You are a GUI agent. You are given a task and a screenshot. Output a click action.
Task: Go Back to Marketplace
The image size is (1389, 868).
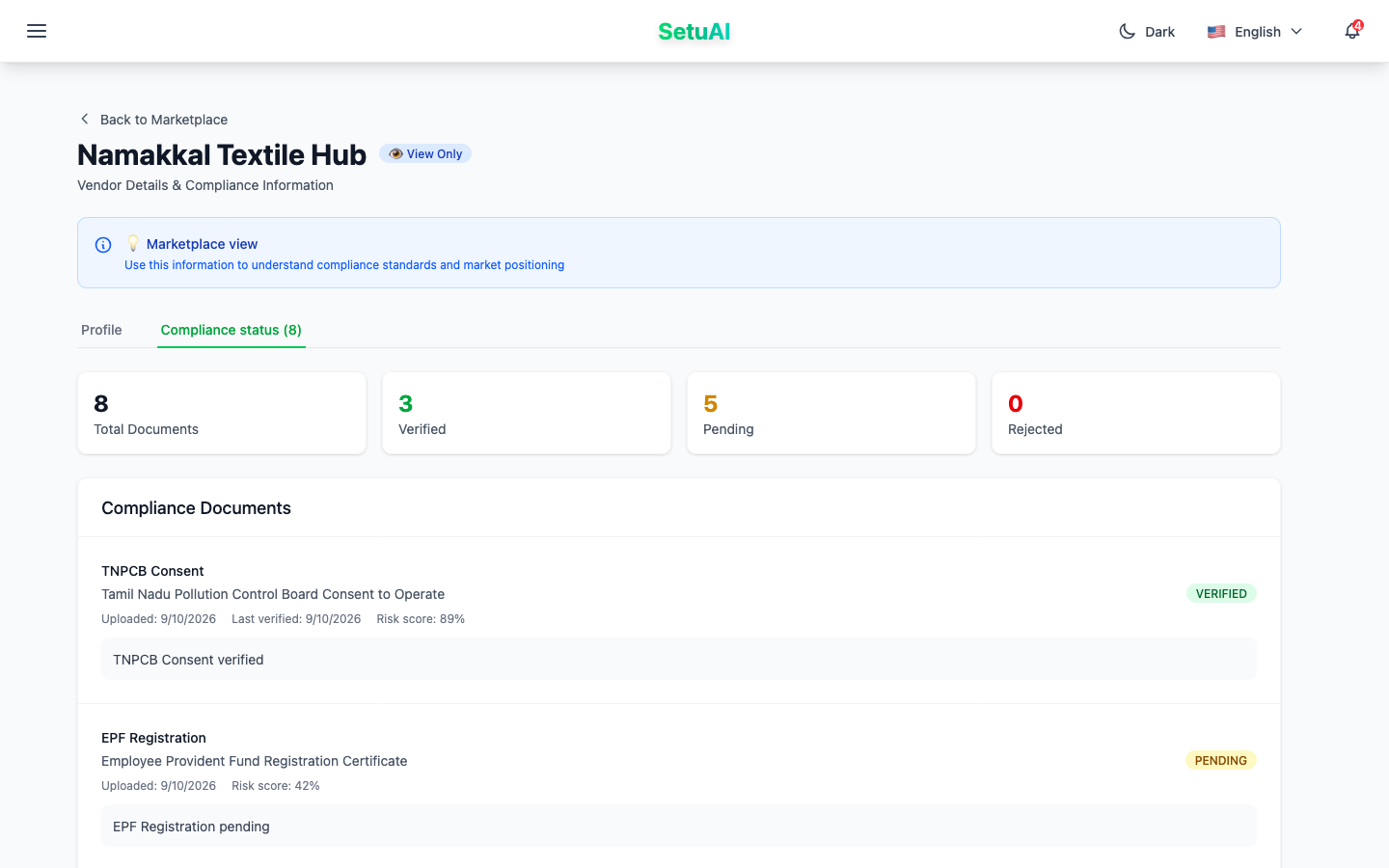coord(153,120)
